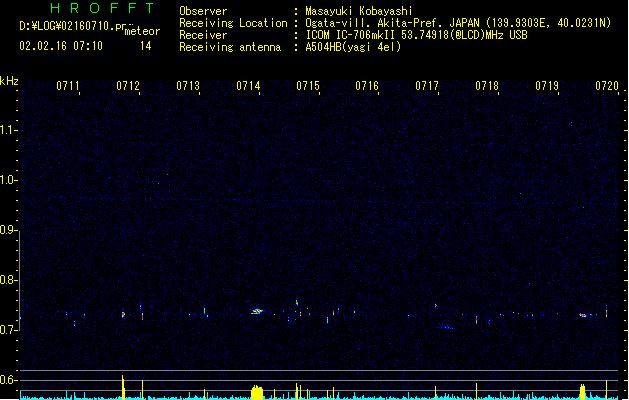Click the HROFFT title text
629x400 pixels.
(x=102, y=8)
